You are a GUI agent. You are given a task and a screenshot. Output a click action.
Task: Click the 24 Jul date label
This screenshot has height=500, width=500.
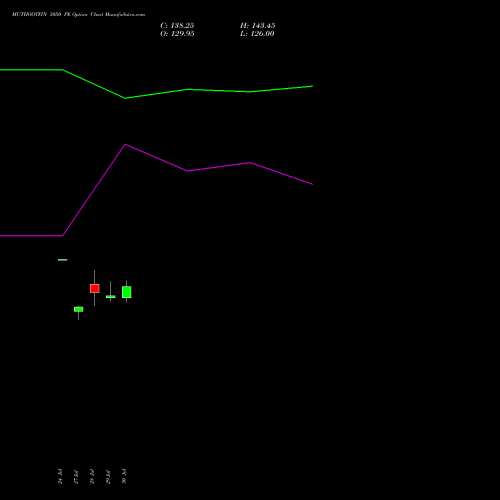(60, 476)
